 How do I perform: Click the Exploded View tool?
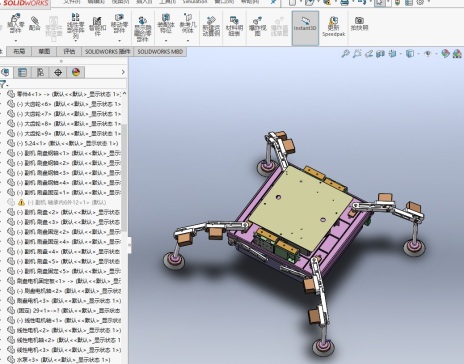click(257, 26)
